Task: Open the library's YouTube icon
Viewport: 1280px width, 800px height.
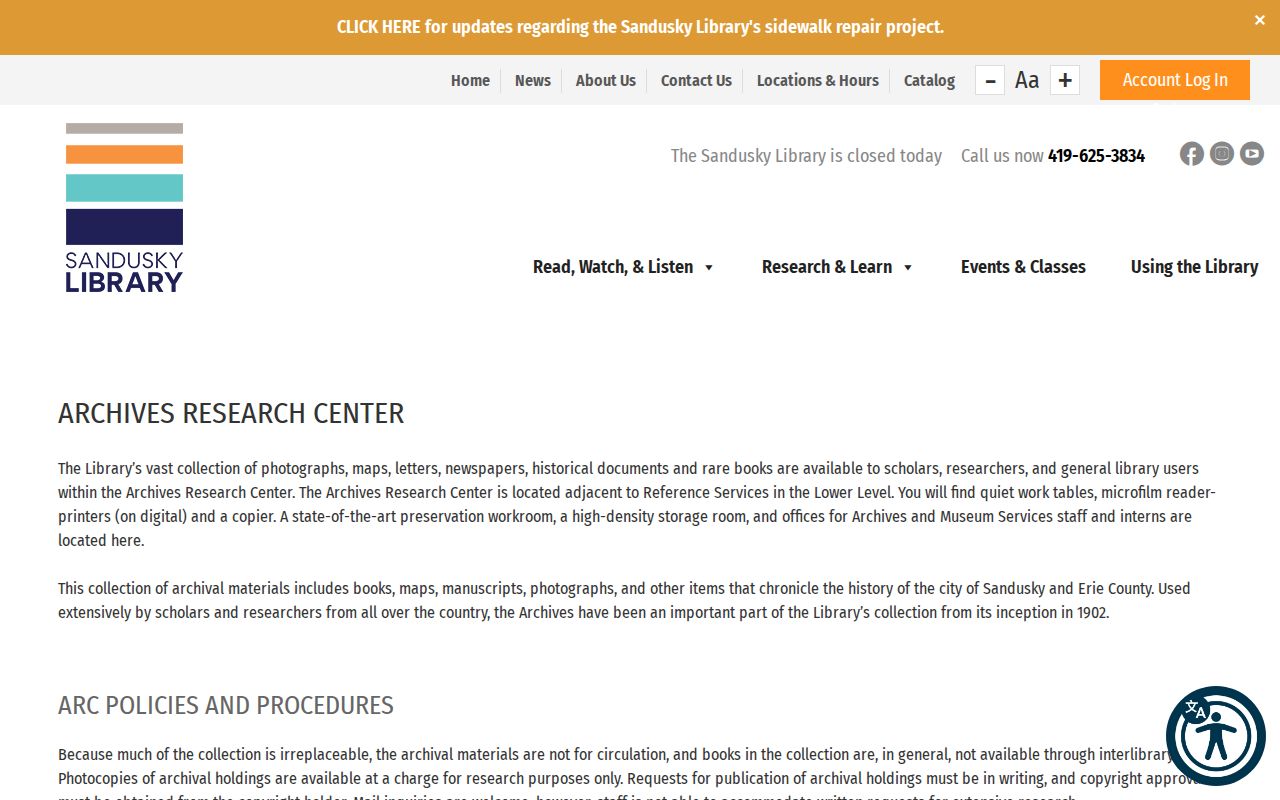Action: click(1252, 154)
